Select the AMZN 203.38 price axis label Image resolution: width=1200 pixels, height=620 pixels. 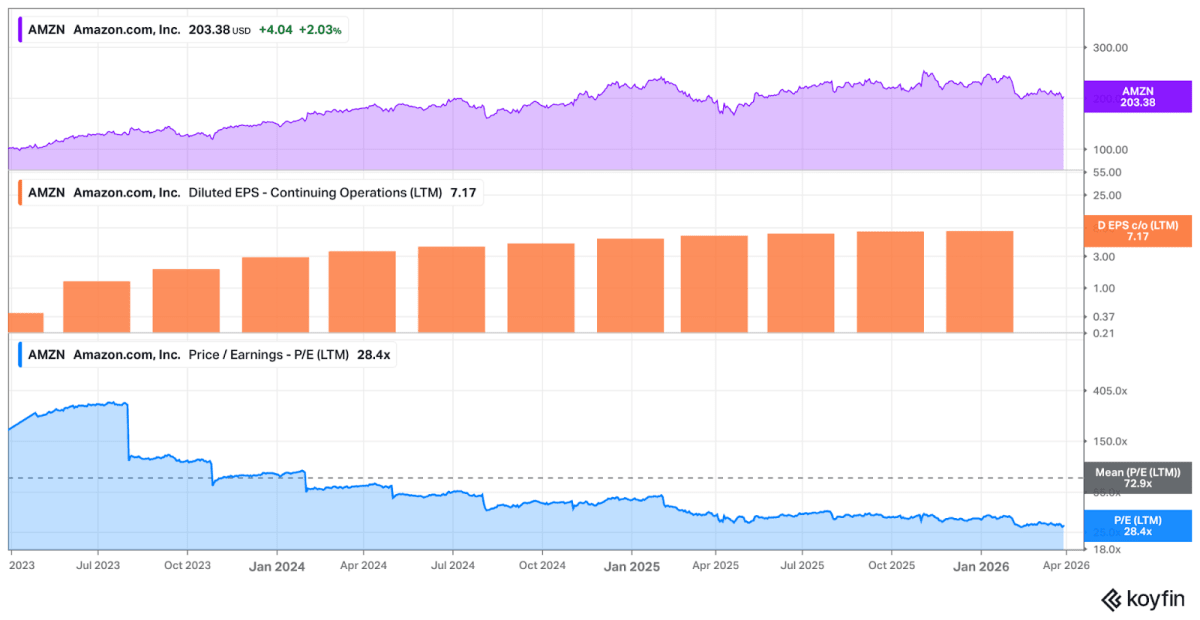click(x=1138, y=96)
